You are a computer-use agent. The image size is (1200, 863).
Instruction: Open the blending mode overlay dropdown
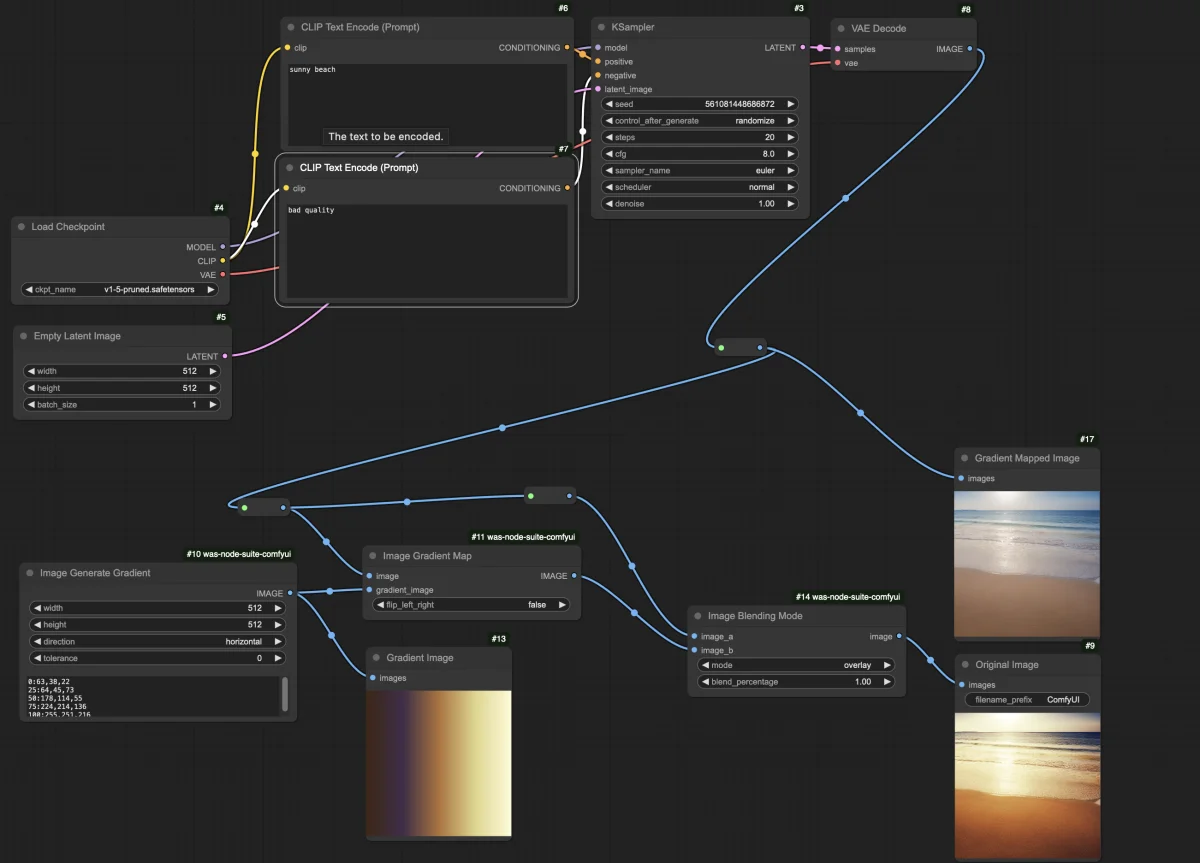click(x=796, y=664)
